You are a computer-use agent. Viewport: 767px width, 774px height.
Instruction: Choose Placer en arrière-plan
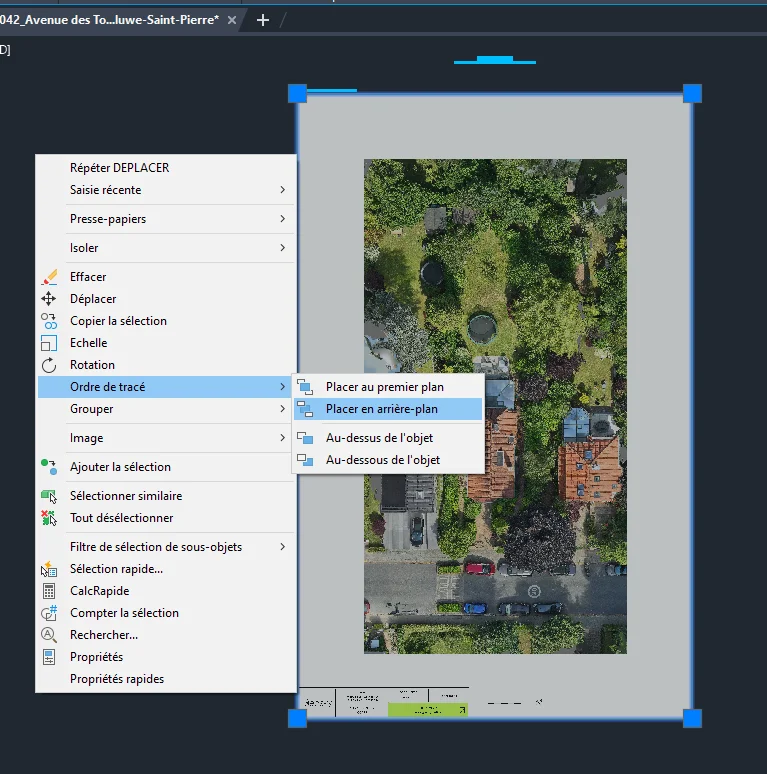[x=381, y=409]
